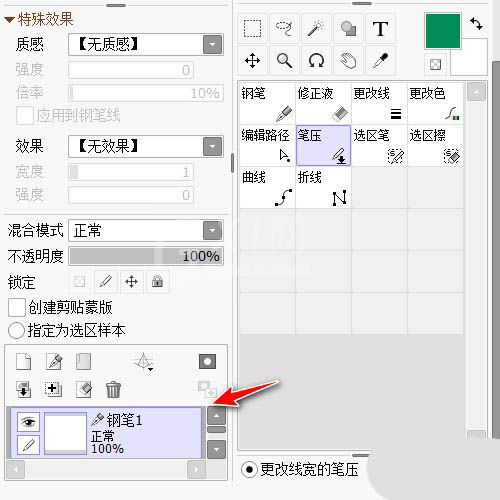Image resolution: width=500 pixels, height=500 pixels.
Task: Select the 更改线宽的笔压 radio option
Action: 249,470
